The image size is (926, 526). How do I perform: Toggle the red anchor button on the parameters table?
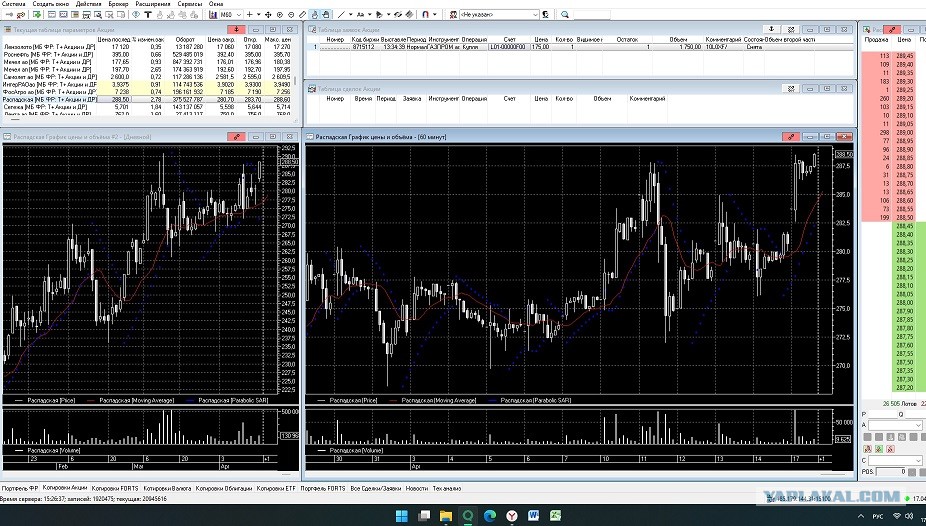pyautogui.click(x=236, y=30)
